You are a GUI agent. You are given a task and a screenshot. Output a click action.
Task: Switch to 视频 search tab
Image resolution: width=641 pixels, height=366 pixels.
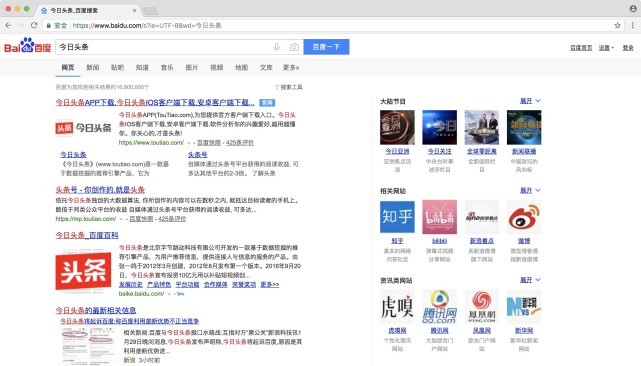point(217,67)
